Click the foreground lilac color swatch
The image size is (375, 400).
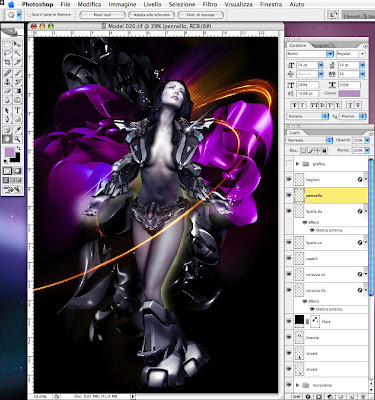pyautogui.click(x=9, y=152)
